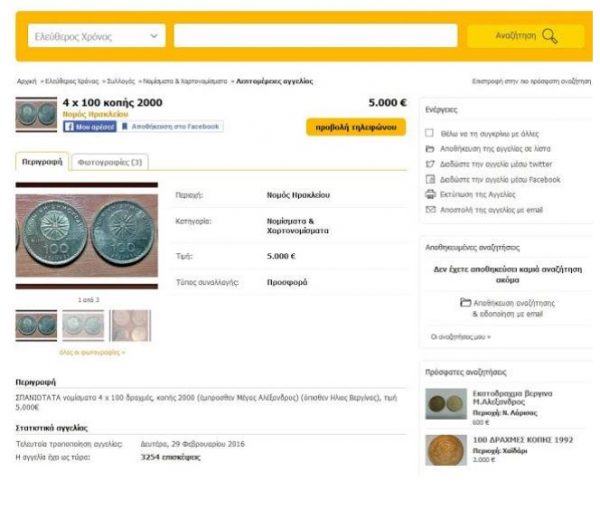Viewport: 600px width, 519px height.
Task: Open the Οι αναζητήσεις μου link
Action: pos(460,337)
